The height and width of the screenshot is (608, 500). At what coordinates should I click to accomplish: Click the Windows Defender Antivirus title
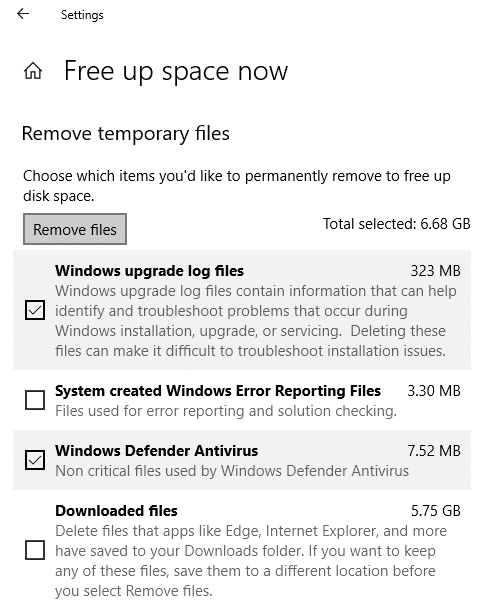156,451
